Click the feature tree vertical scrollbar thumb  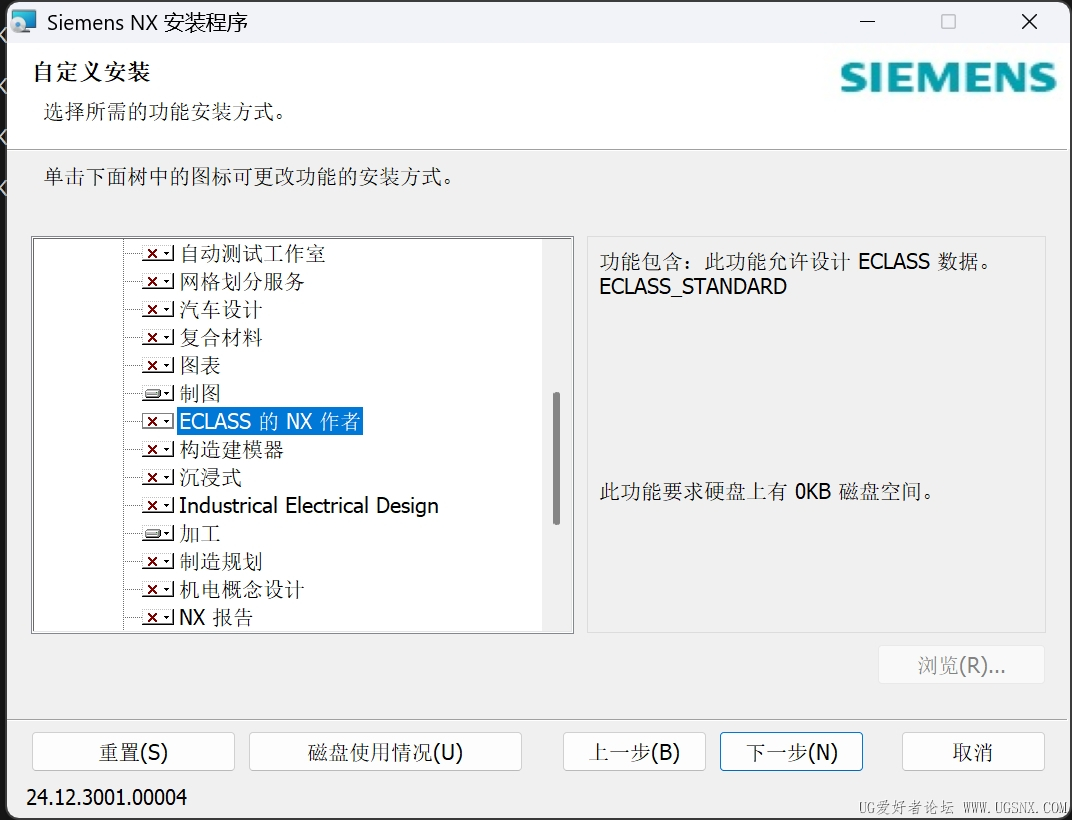557,458
